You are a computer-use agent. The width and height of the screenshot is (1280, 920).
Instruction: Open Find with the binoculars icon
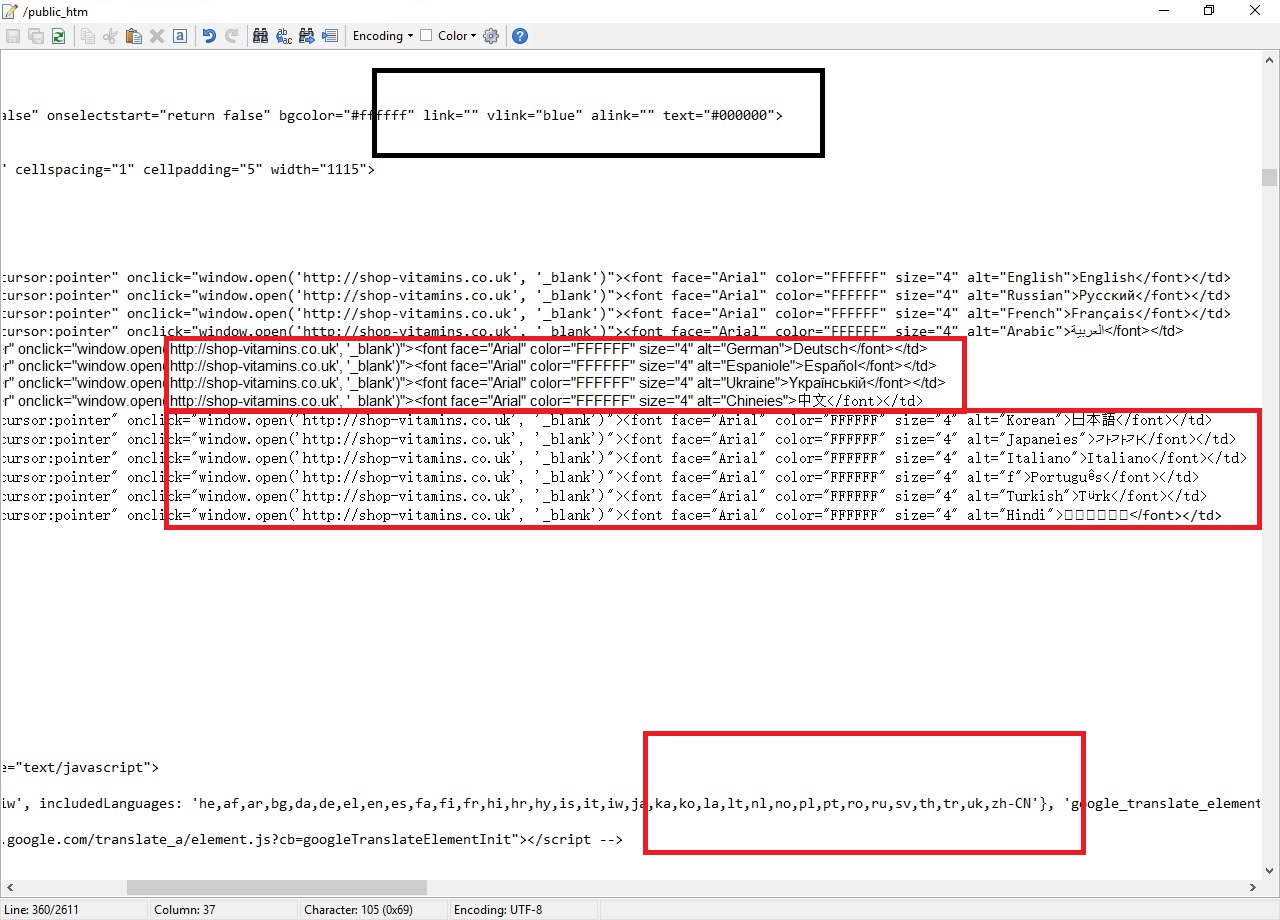click(260, 36)
